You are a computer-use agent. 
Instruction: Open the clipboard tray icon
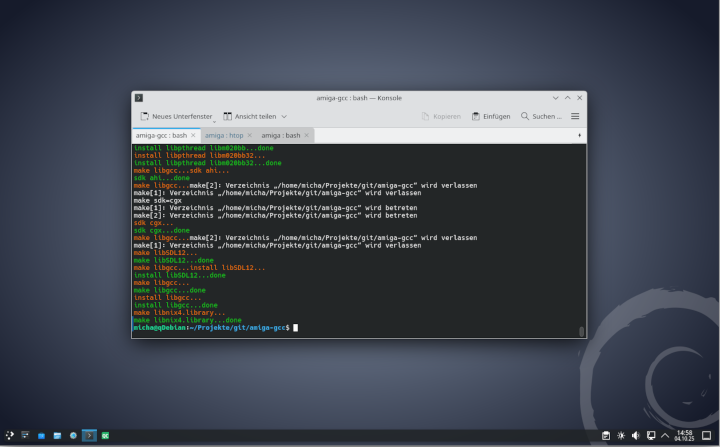pyautogui.click(x=606, y=436)
